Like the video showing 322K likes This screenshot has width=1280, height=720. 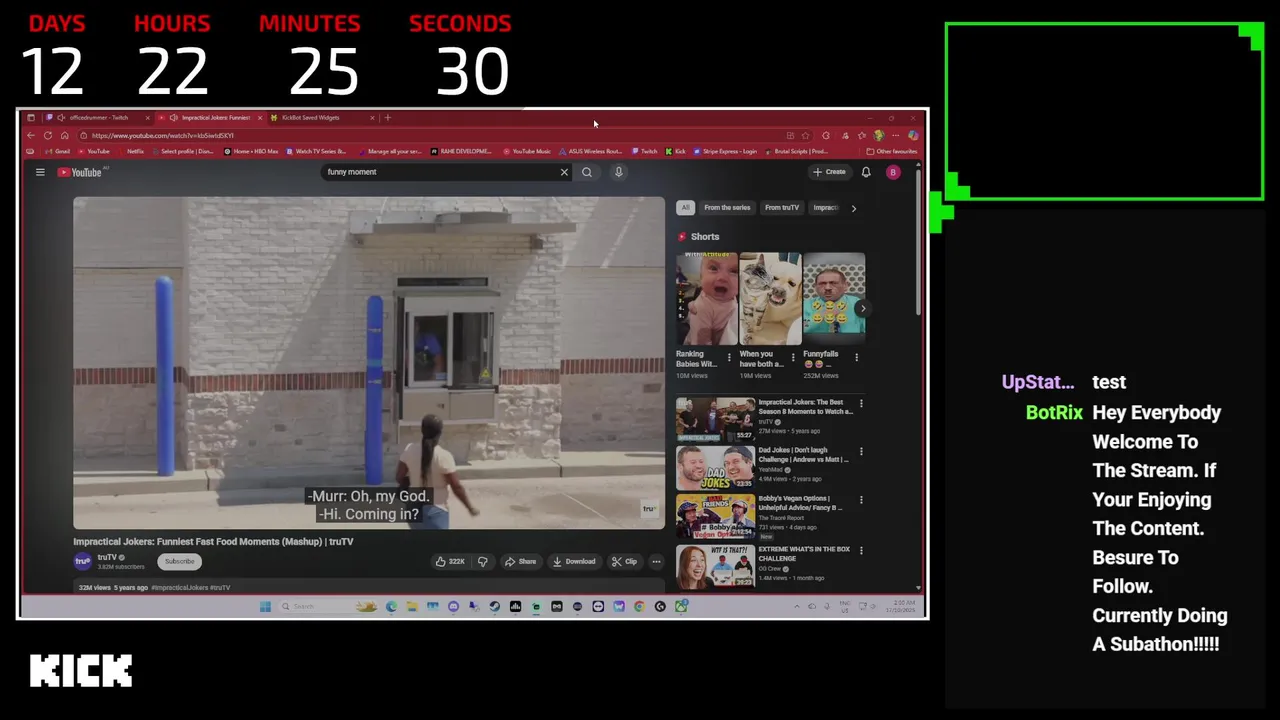(x=450, y=561)
